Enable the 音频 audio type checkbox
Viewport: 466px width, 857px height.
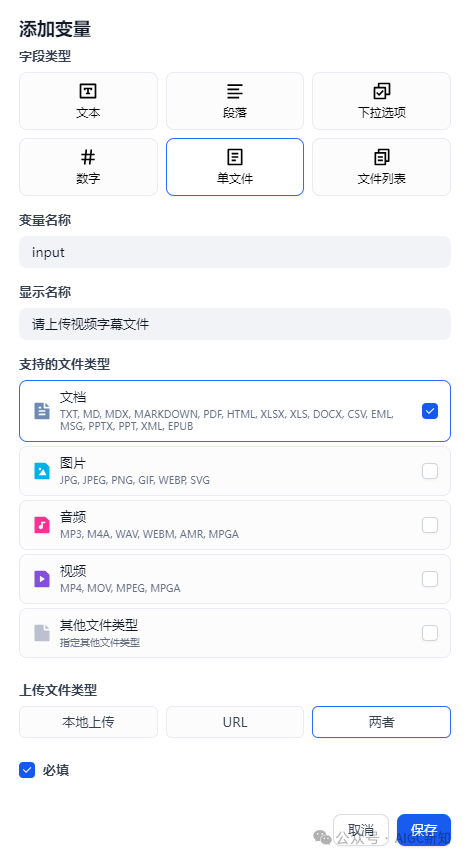pos(430,525)
